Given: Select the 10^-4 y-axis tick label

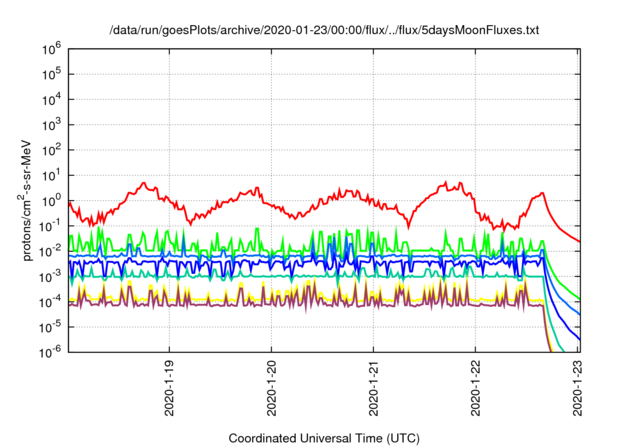Looking at the screenshot, I should click(51, 303).
